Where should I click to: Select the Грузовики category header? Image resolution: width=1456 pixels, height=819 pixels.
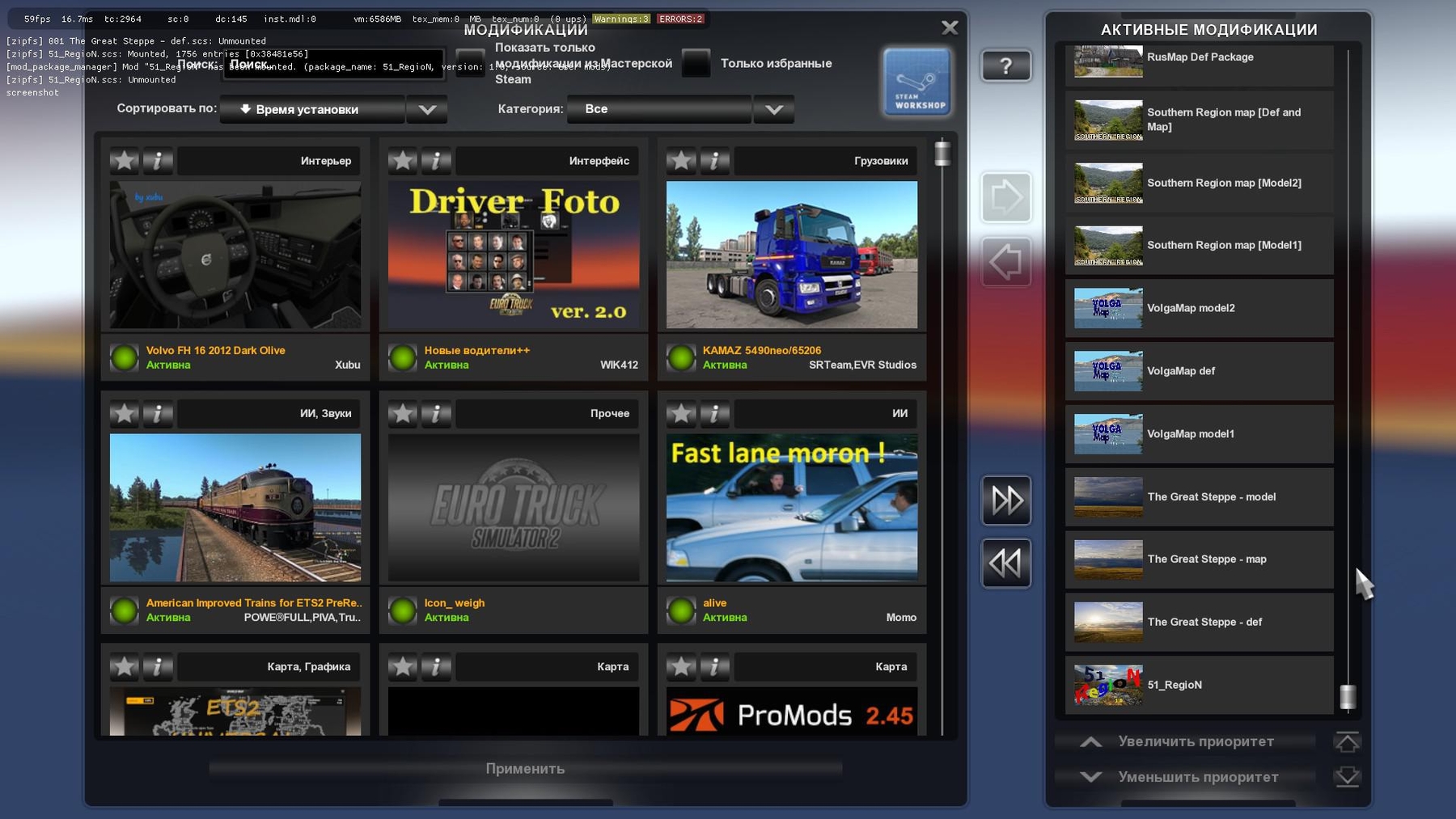click(825, 161)
